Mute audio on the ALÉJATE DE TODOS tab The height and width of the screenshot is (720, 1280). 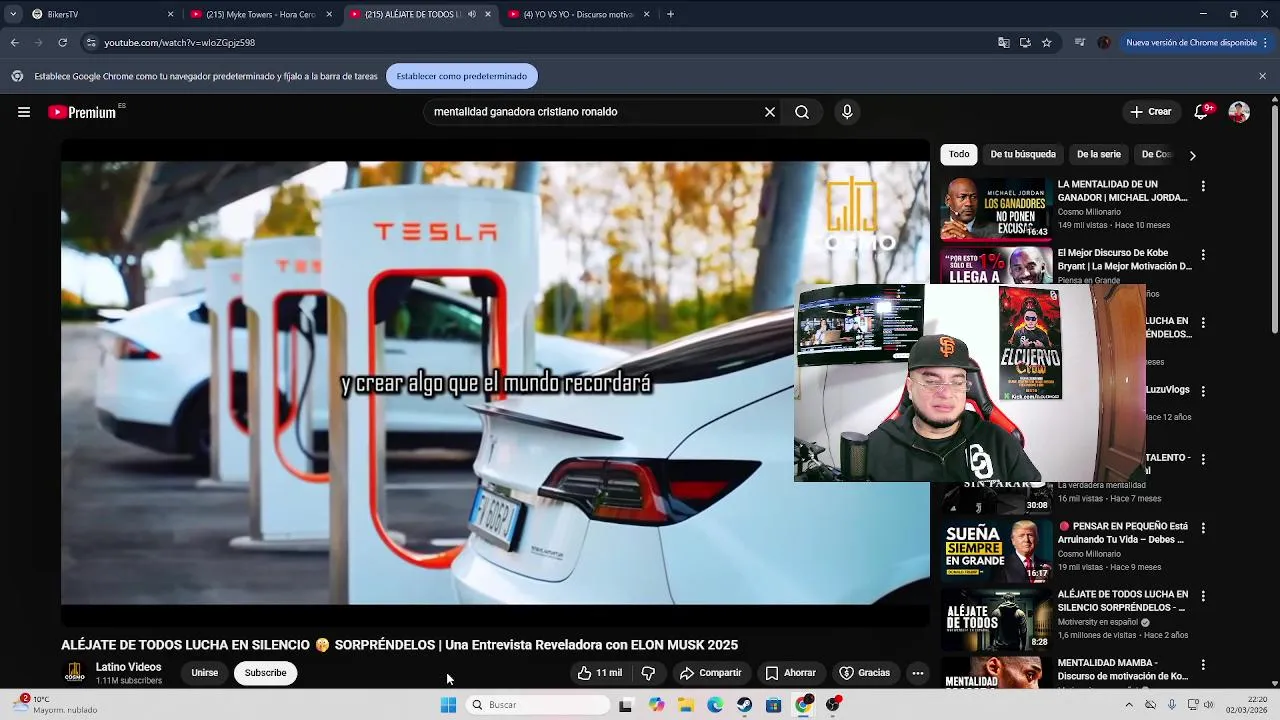coord(472,14)
